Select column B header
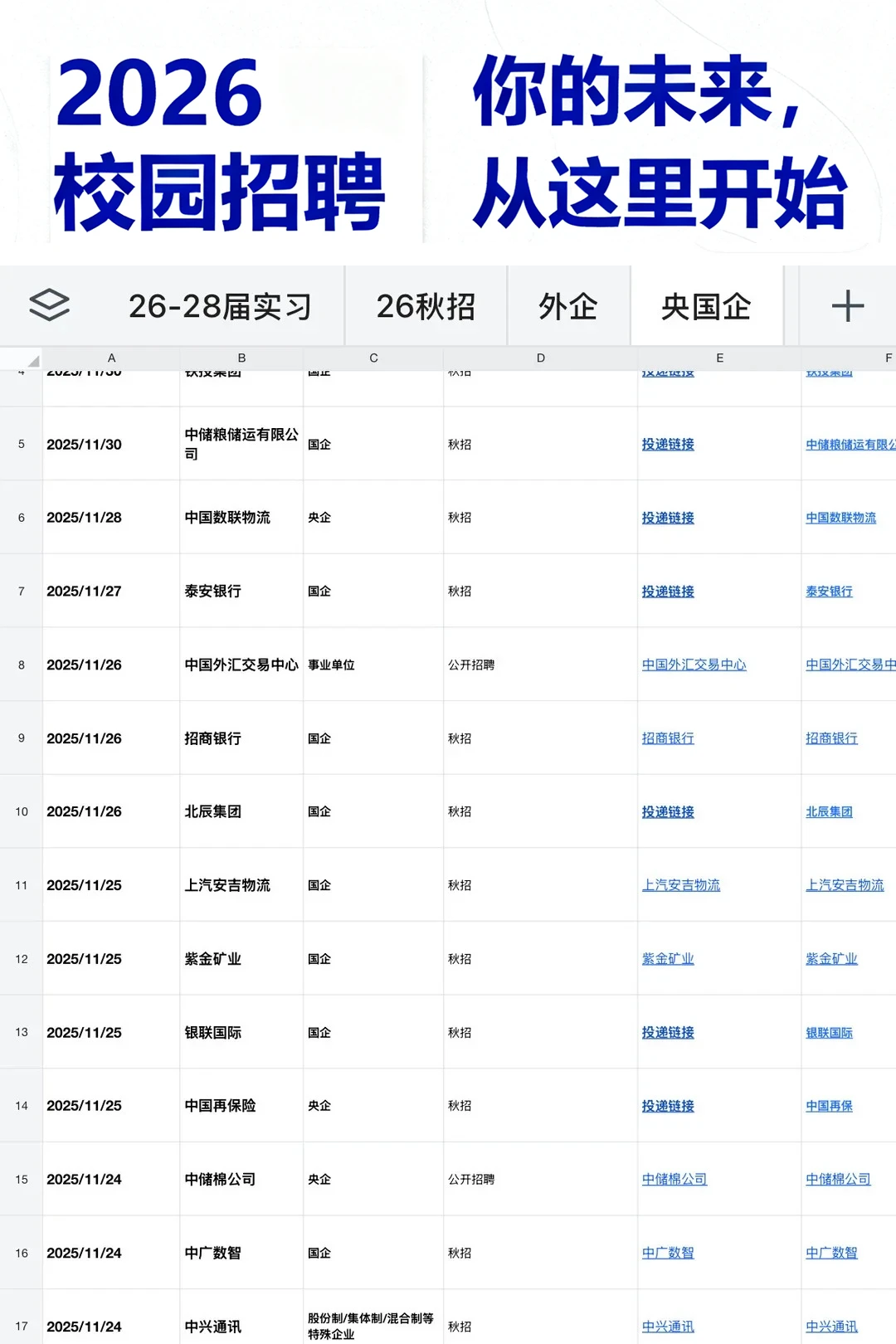This screenshot has width=896, height=1344. (241, 358)
